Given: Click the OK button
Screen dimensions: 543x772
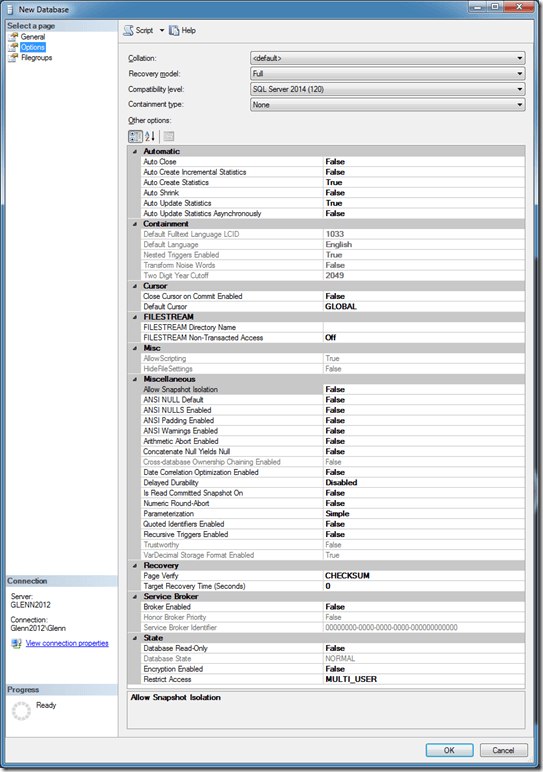Looking at the screenshot, I should tap(449, 750).
